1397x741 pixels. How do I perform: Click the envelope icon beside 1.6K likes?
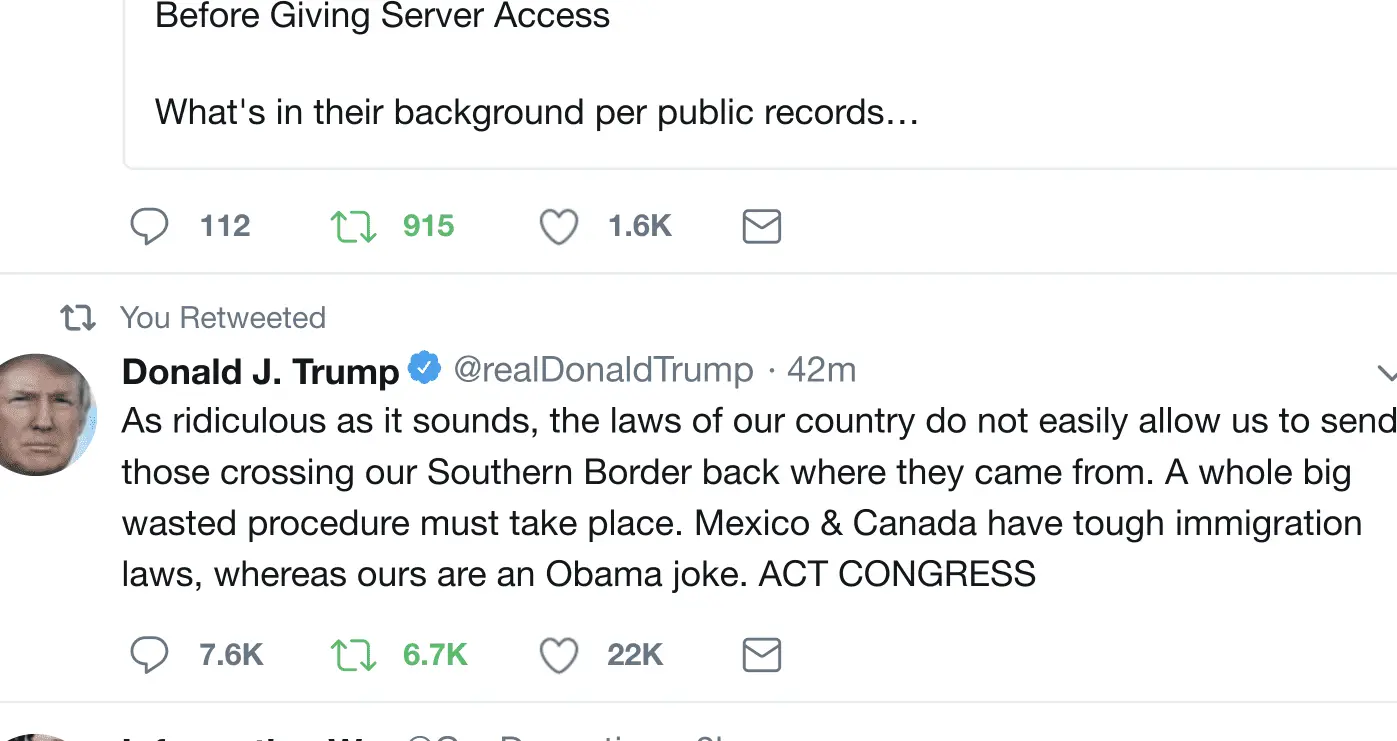(761, 227)
